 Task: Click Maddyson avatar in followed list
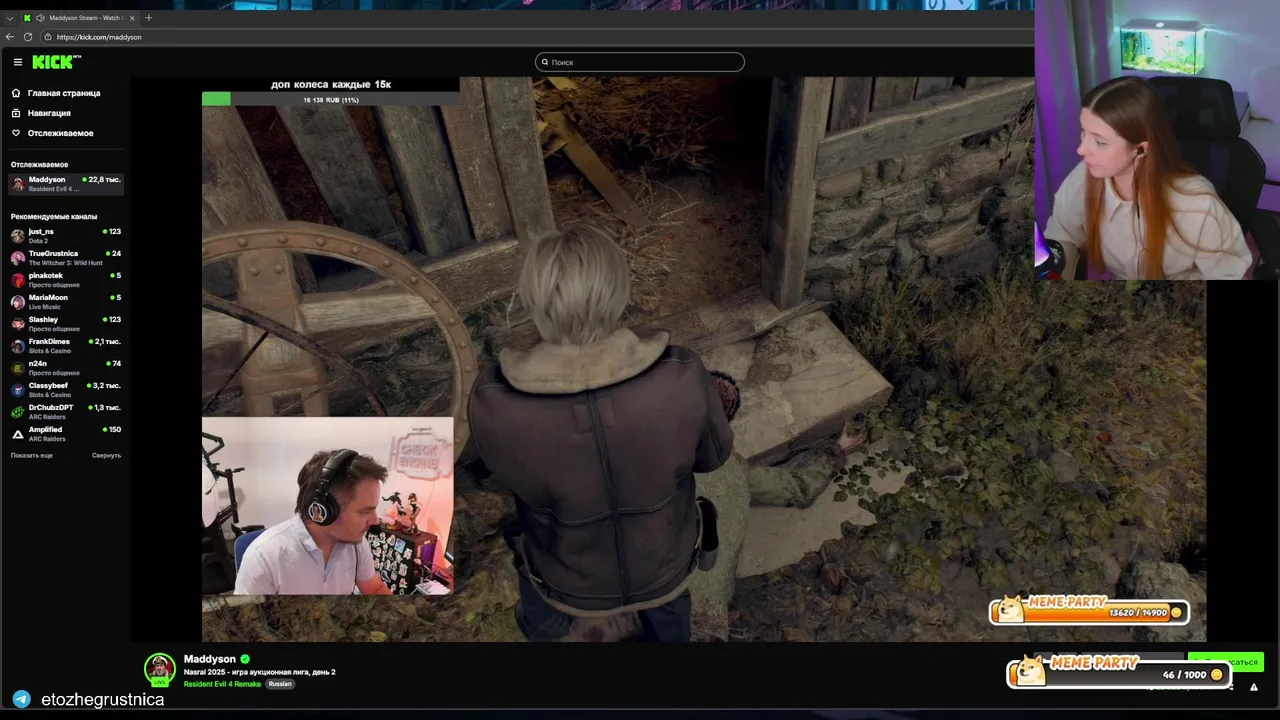coord(18,184)
